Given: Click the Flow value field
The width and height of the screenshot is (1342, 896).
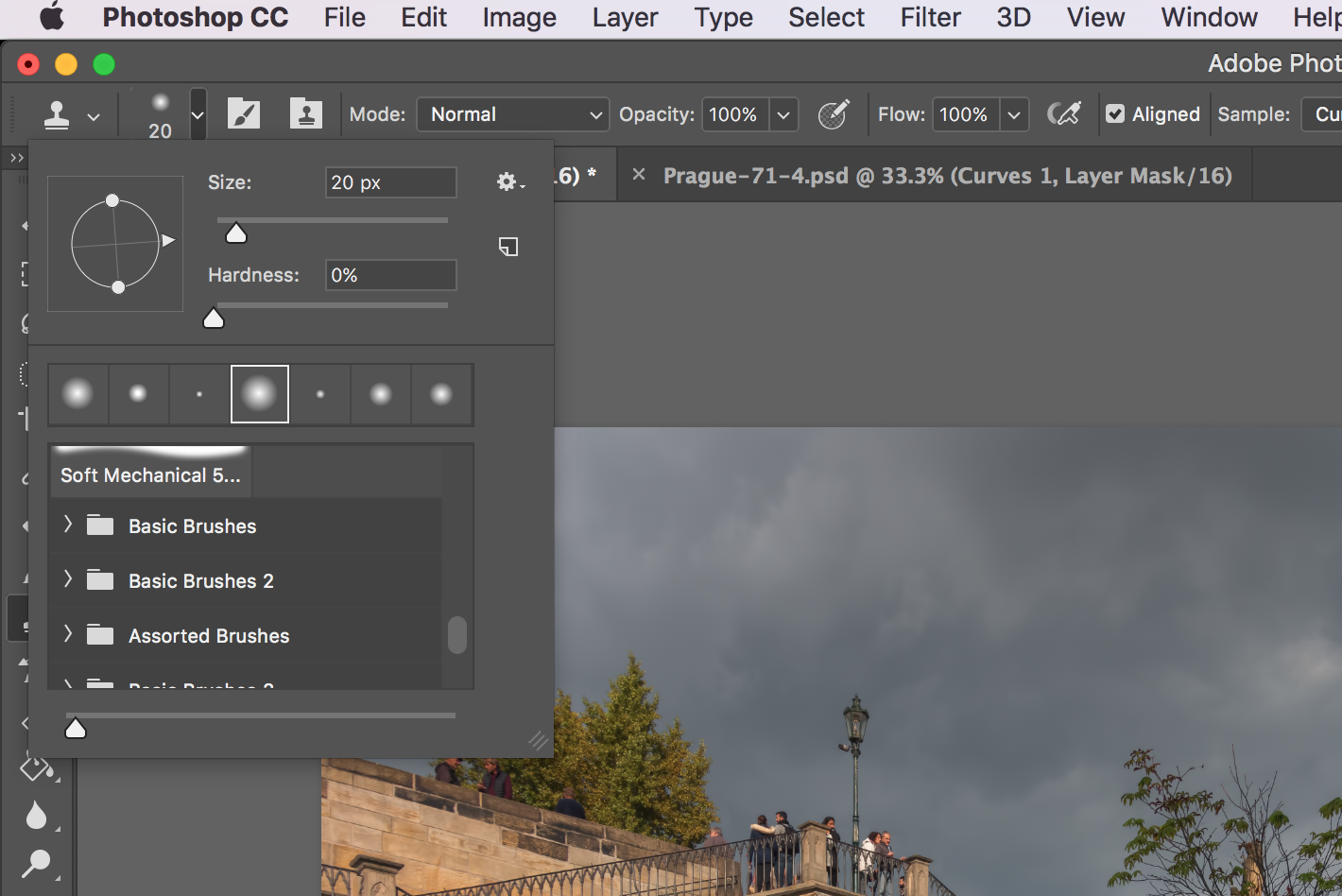Looking at the screenshot, I should [966, 114].
